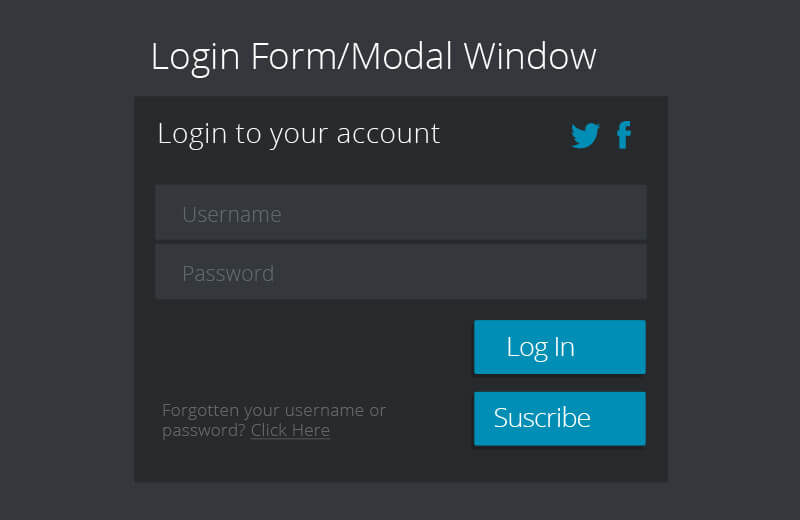Place cursor on the Username placeholder text
Screen dimensions: 800x520
[x=231, y=214]
